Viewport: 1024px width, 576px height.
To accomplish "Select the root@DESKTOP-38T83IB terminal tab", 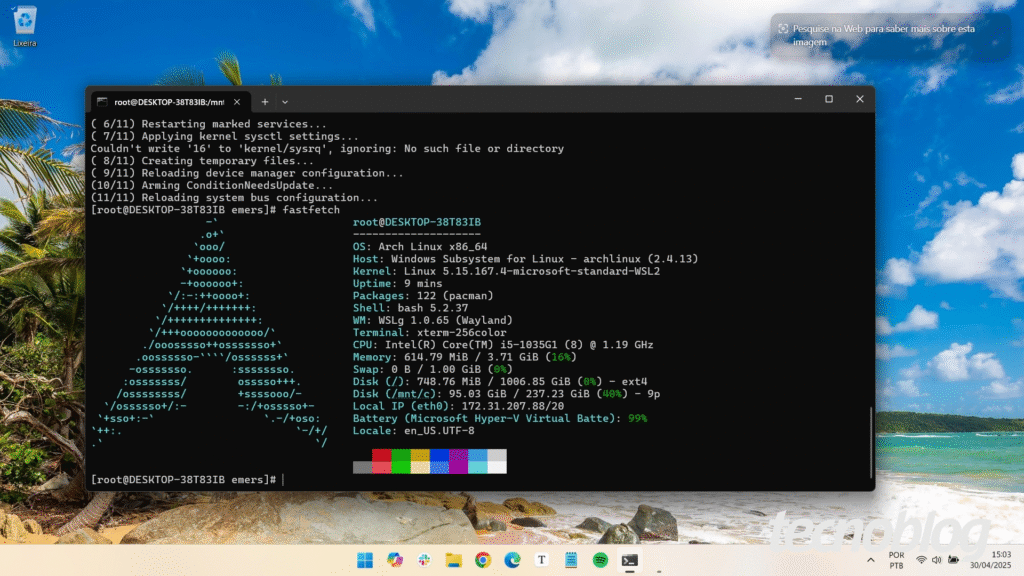I will pos(165,102).
